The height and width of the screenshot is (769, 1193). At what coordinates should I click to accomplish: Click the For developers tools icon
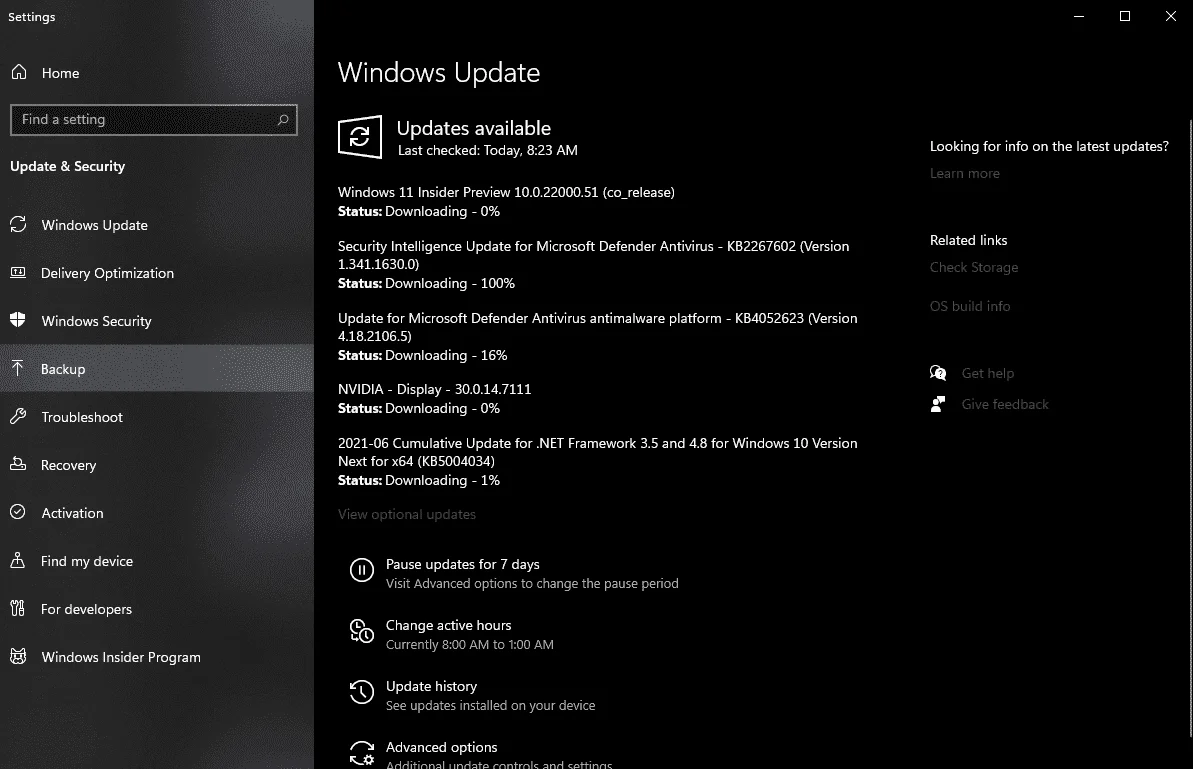[x=18, y=609]
